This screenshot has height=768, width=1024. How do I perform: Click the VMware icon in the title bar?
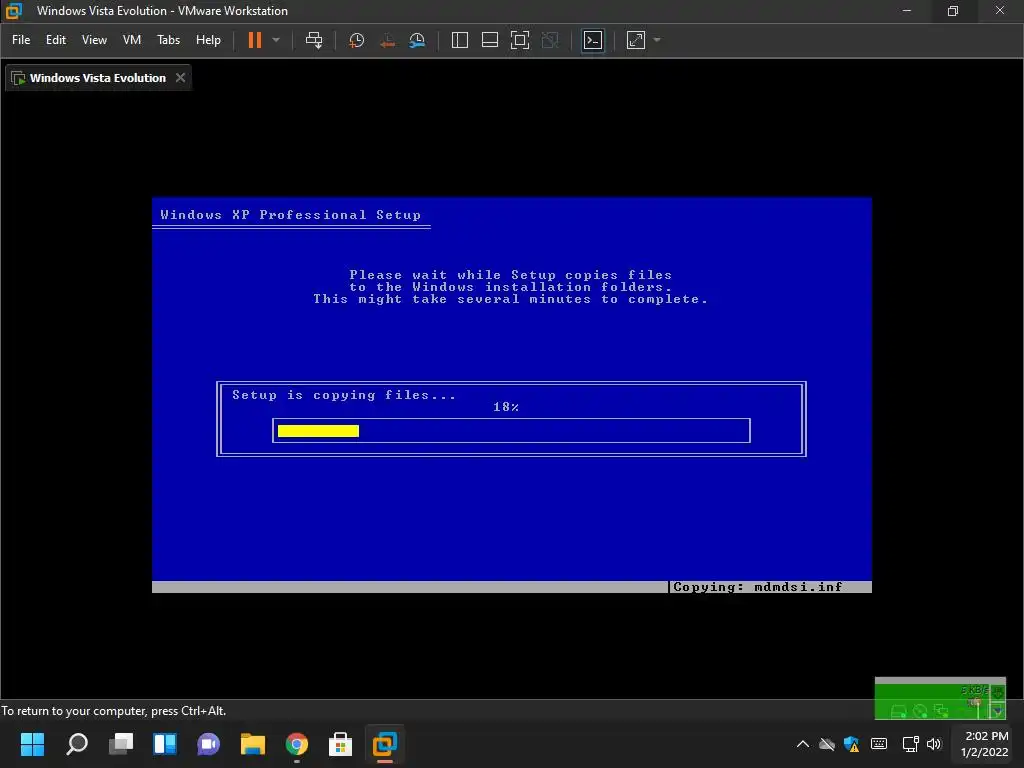point(14,11)
